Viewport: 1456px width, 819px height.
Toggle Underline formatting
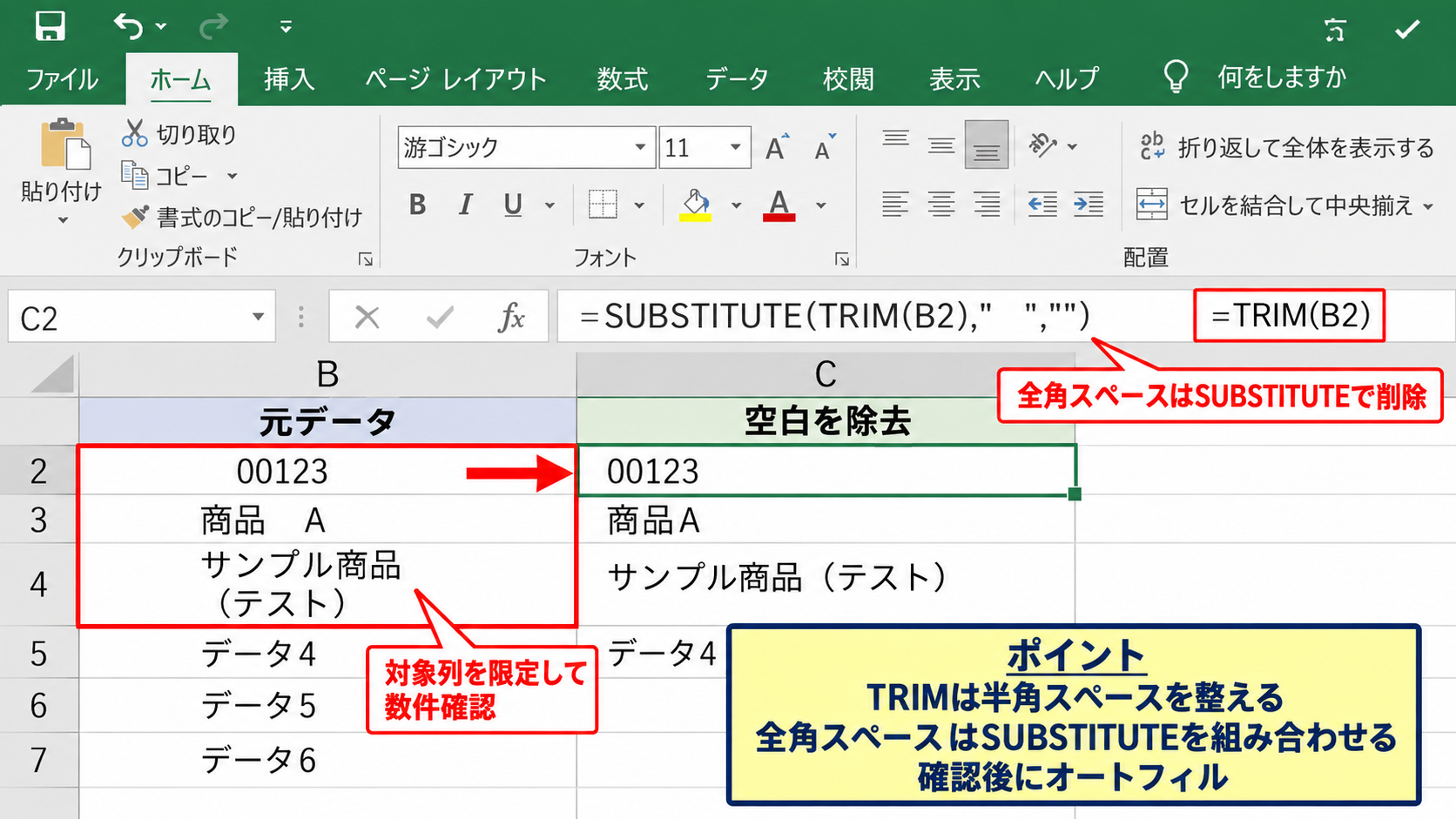pos(513,205)
